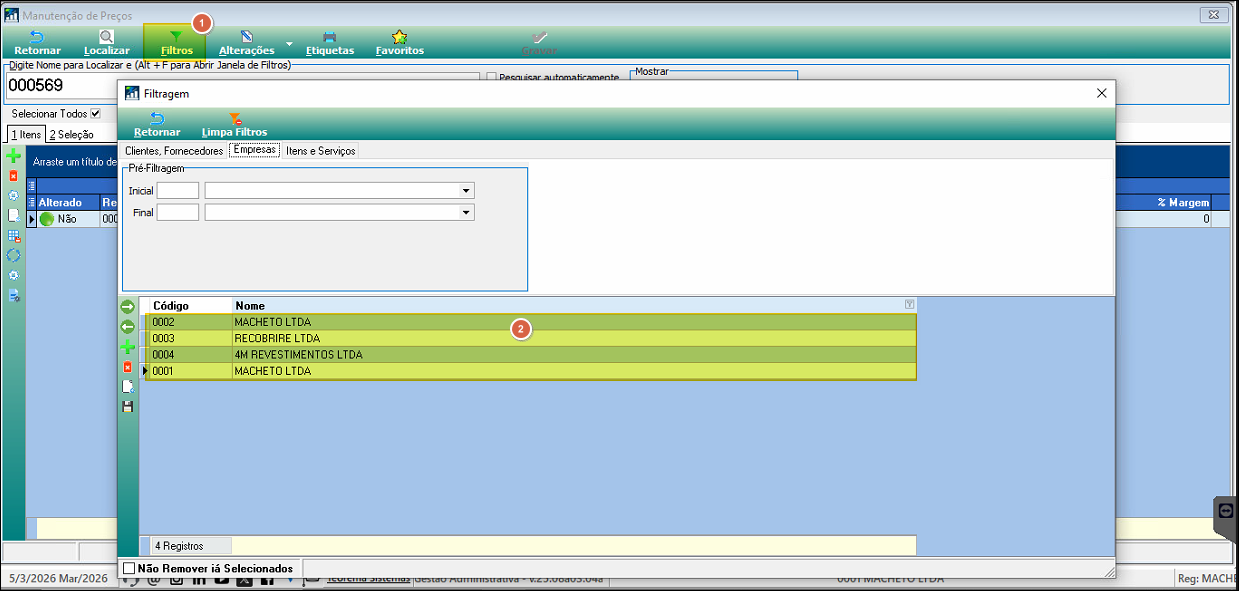Click green plus icon in main window sidebar
Image resolution: width=1239 pixels, height=591 pixels.
[x=13, y=156]
